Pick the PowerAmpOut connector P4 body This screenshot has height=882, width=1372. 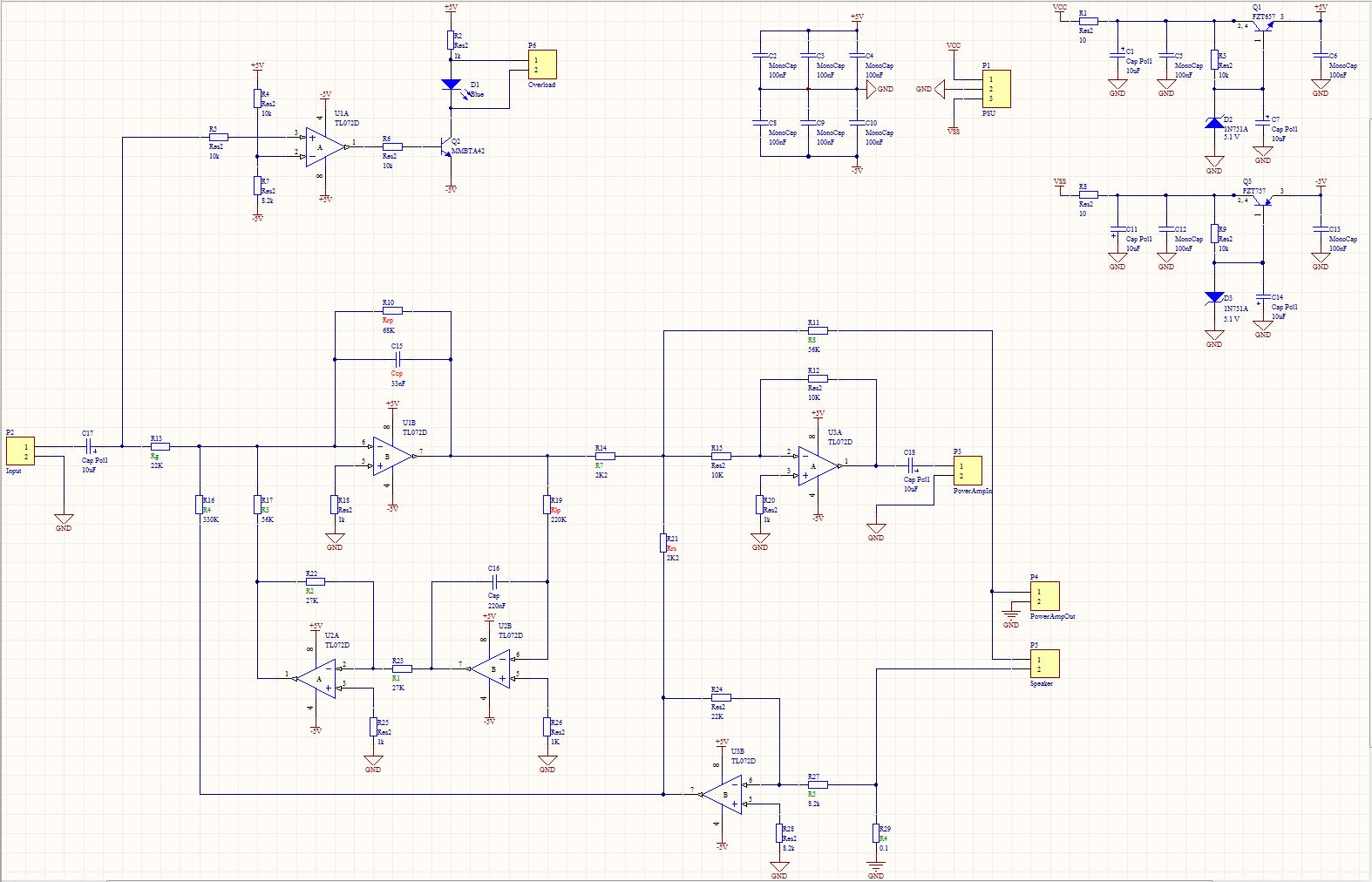pos(1044,596)
